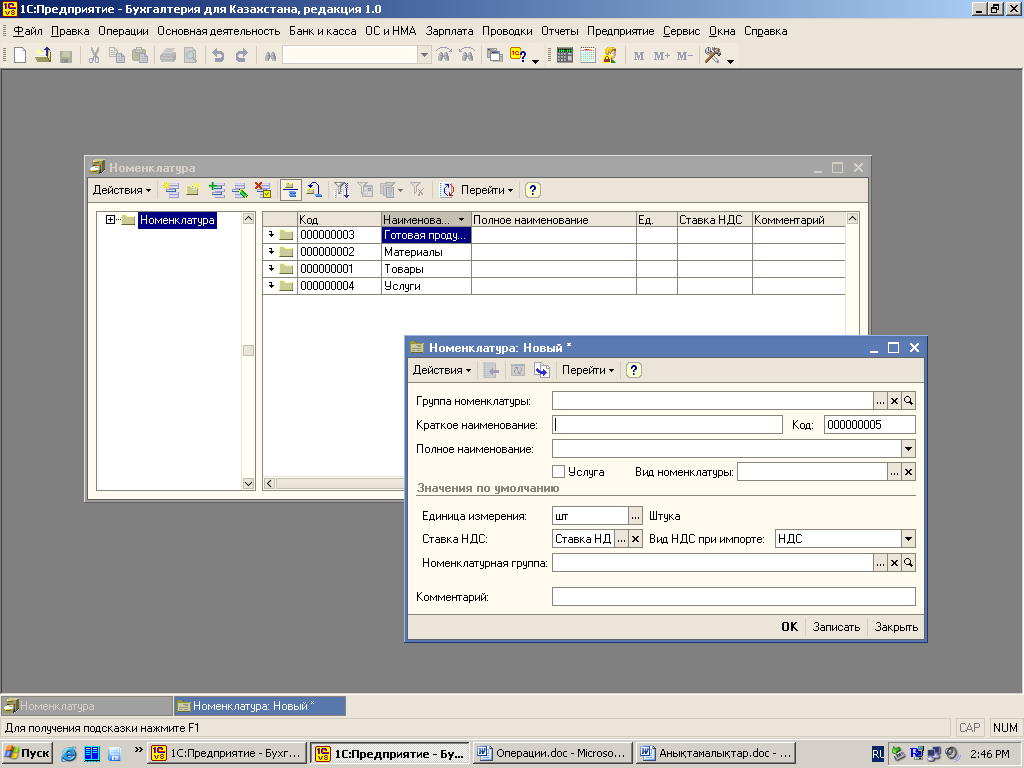Click the filter and sort funnel icon

tap(342, 190)
